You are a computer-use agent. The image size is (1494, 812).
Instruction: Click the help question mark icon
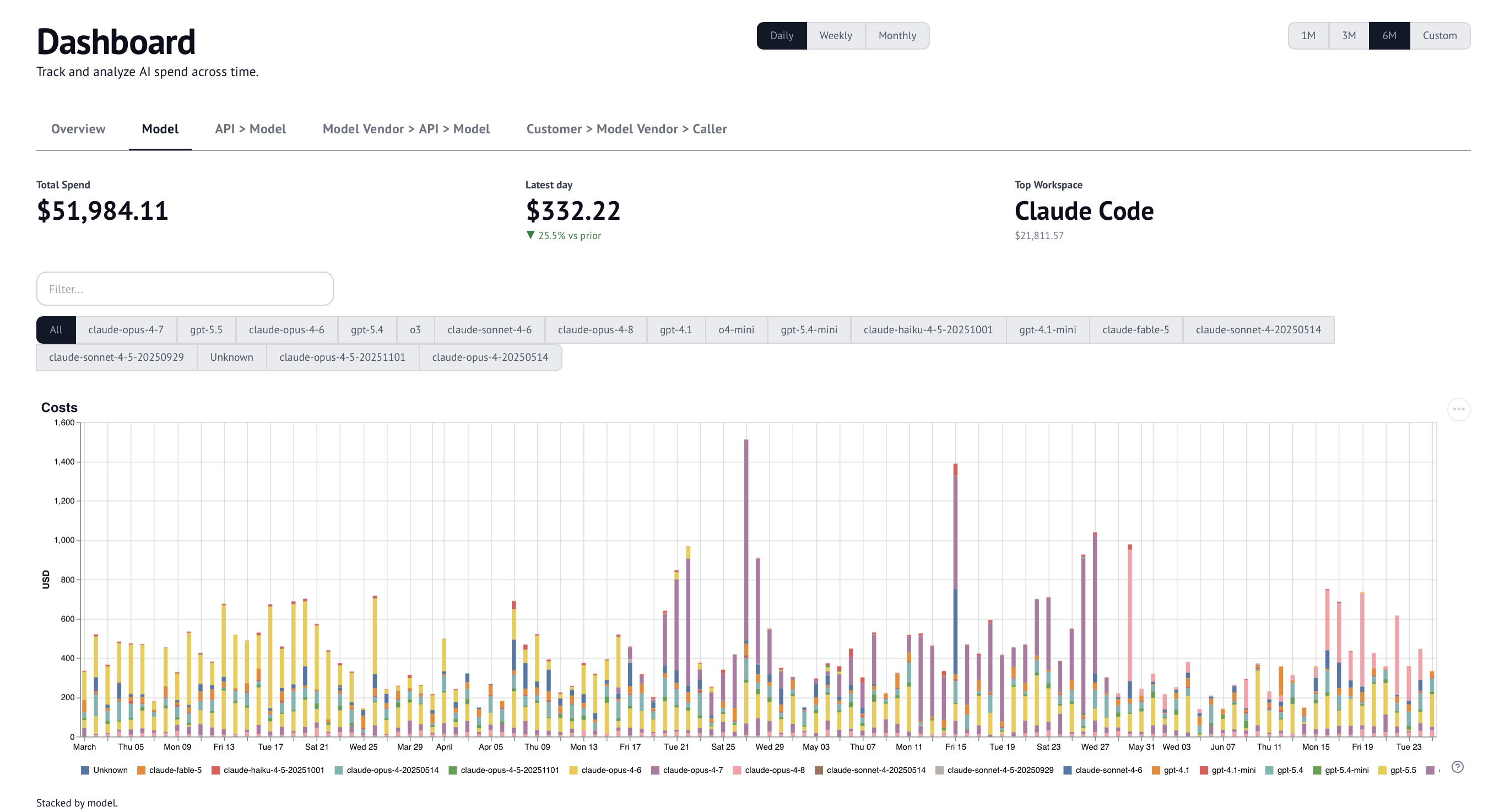(1458, 767)
